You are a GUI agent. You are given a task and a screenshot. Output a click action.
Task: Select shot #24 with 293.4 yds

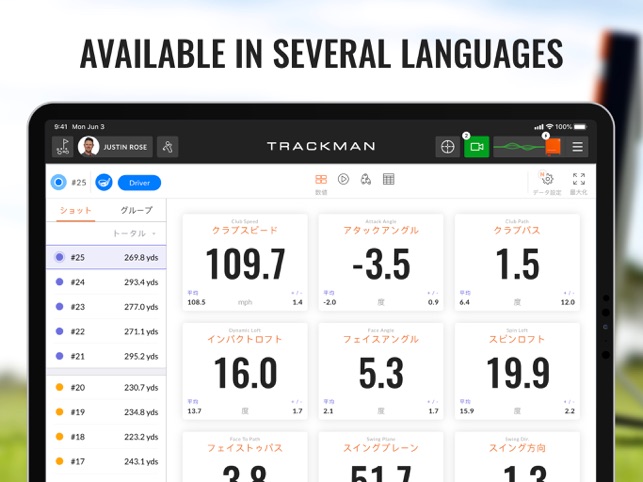106,282
